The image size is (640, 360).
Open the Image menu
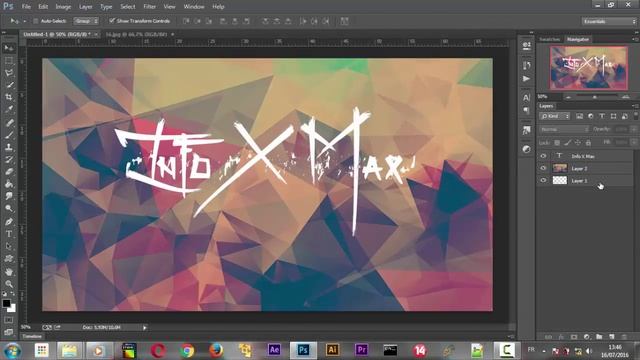pyautogui.click(x=63, y=7)
